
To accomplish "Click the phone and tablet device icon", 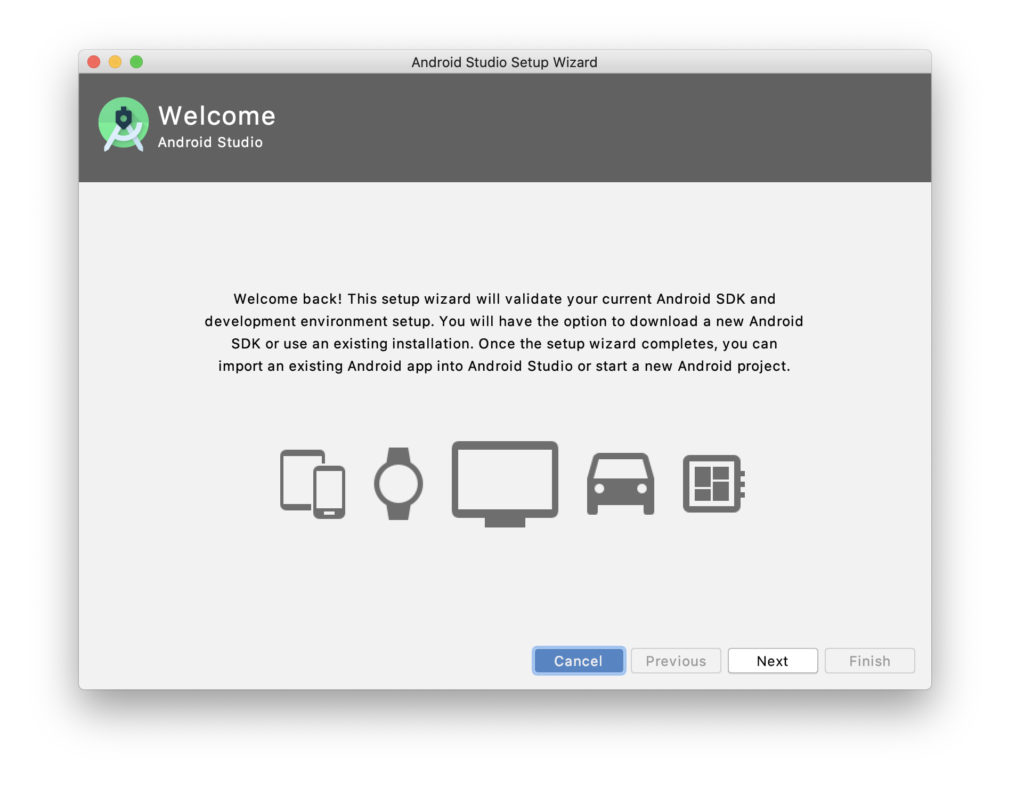I will (x=313, y=484).
